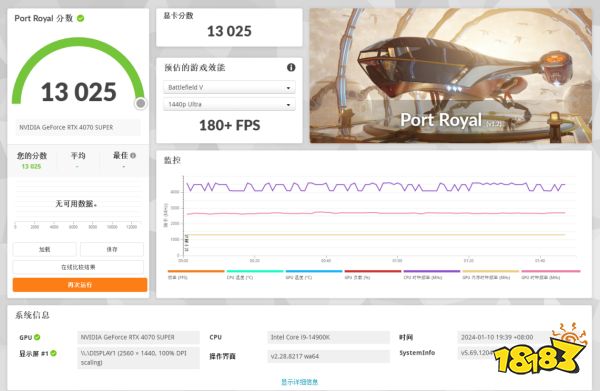Toggle the orange 帧率 (FPS) legend swatch
Screen dimensions: 600x391
196,271
